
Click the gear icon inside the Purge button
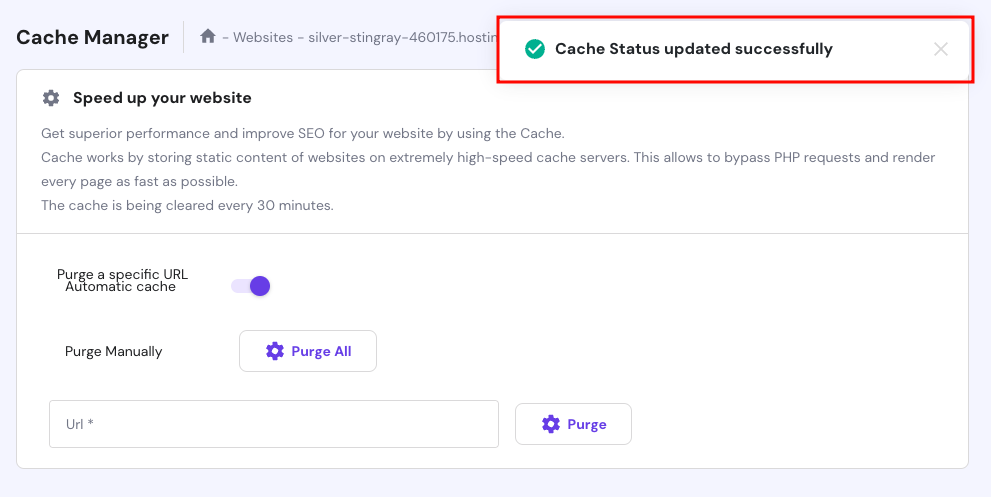pos(551,424)
